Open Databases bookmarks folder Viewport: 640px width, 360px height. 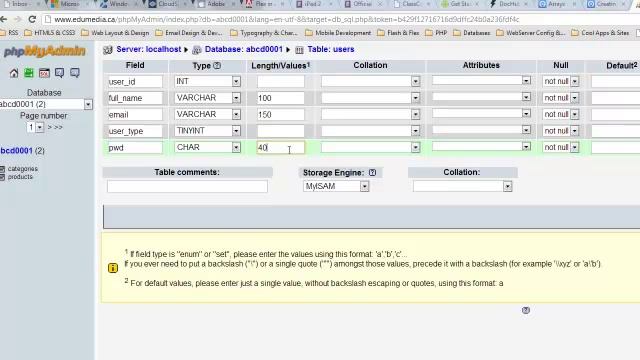tap(471, 33)
